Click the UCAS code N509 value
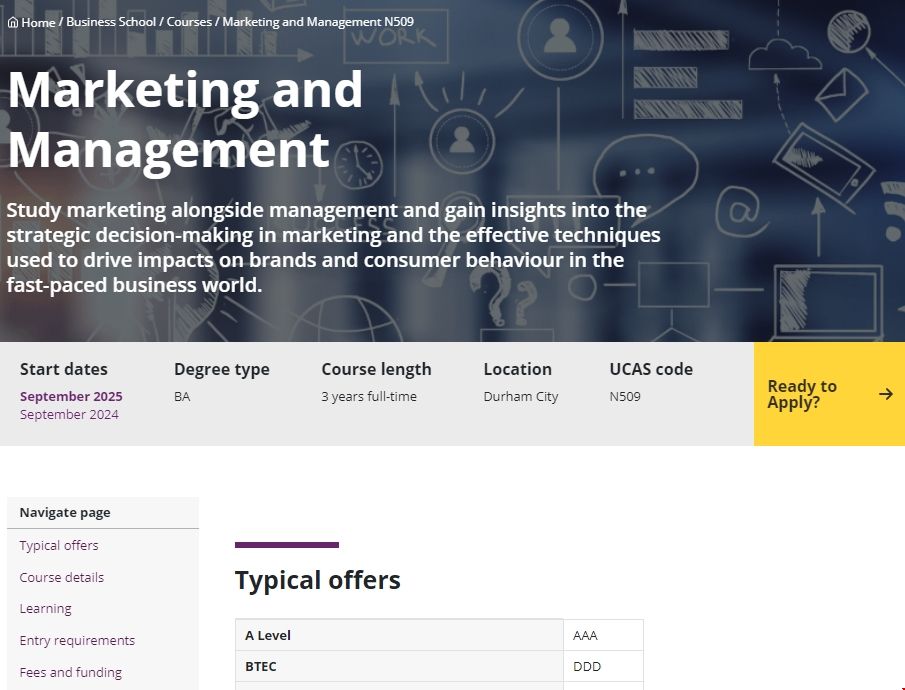 (625, 396)
